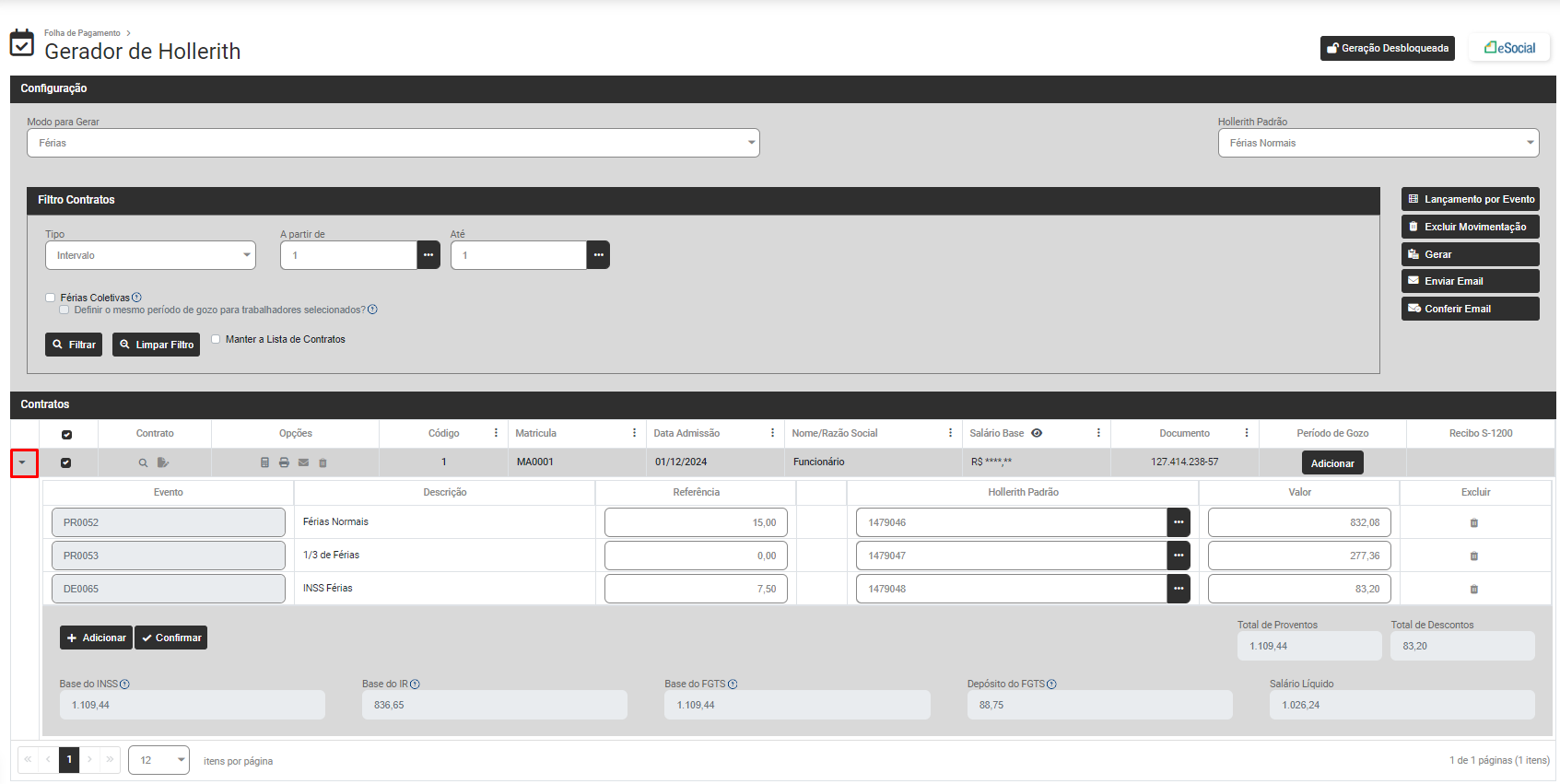Open the Modo para Gerar dropdown
1560x784 pixels.
(x=393, y=143)
